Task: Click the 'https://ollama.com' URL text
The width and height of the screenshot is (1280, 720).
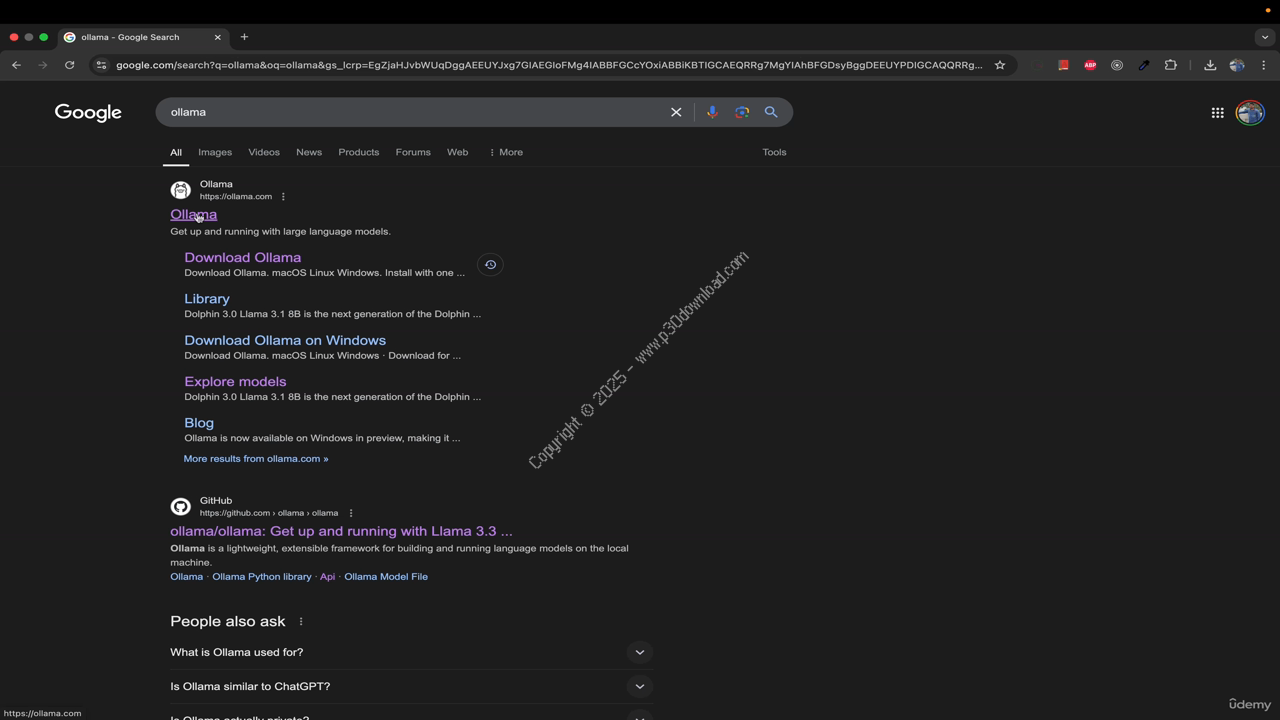Action: [236, 197]
